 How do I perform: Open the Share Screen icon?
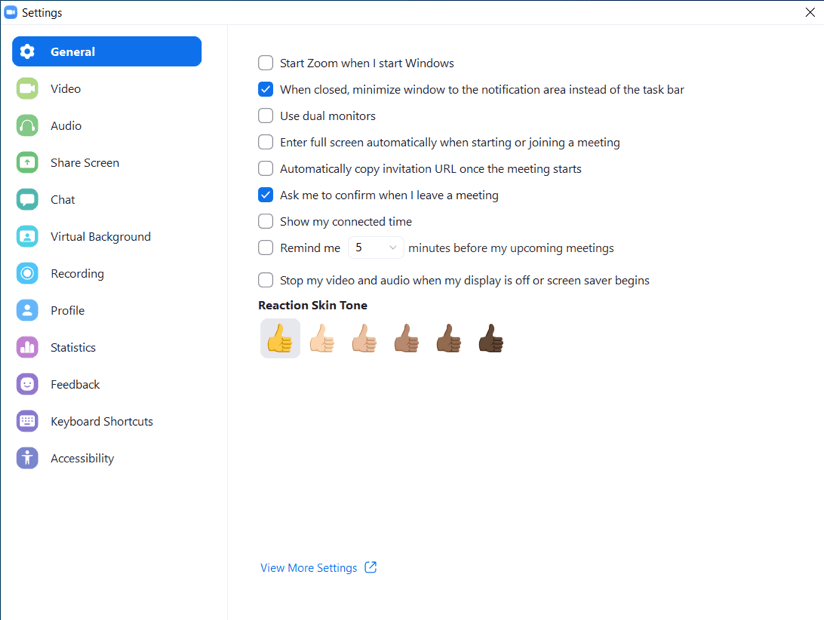pyautogui.click(x=27, y=162)
